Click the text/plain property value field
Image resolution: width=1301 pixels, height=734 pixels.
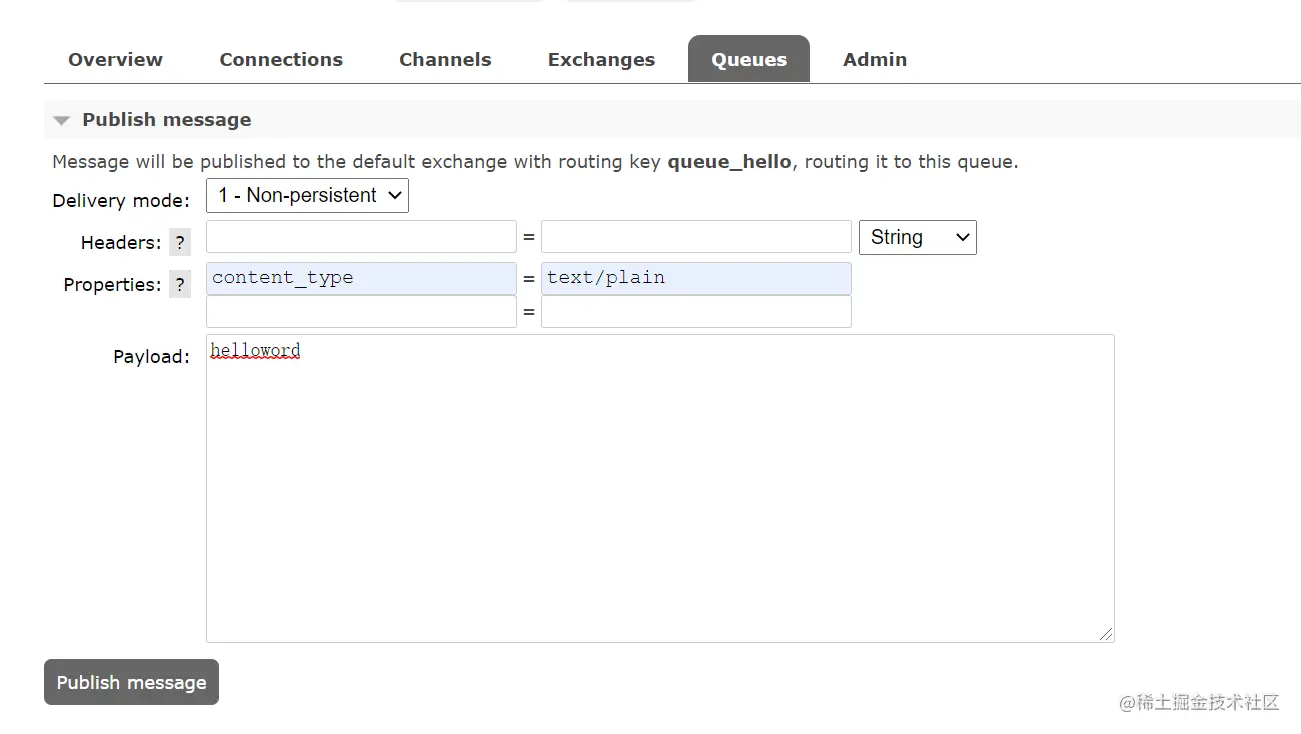(696, 278)
